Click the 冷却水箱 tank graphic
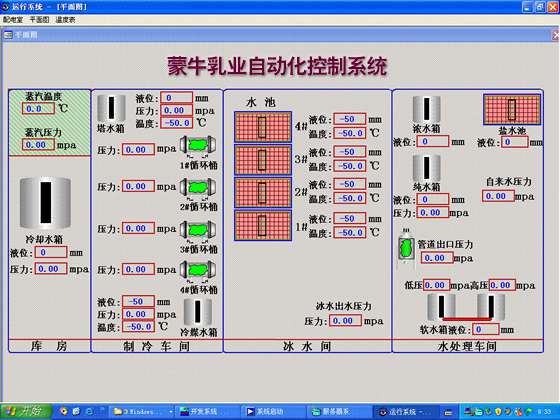The image size is (560, 420). (45, 202)
